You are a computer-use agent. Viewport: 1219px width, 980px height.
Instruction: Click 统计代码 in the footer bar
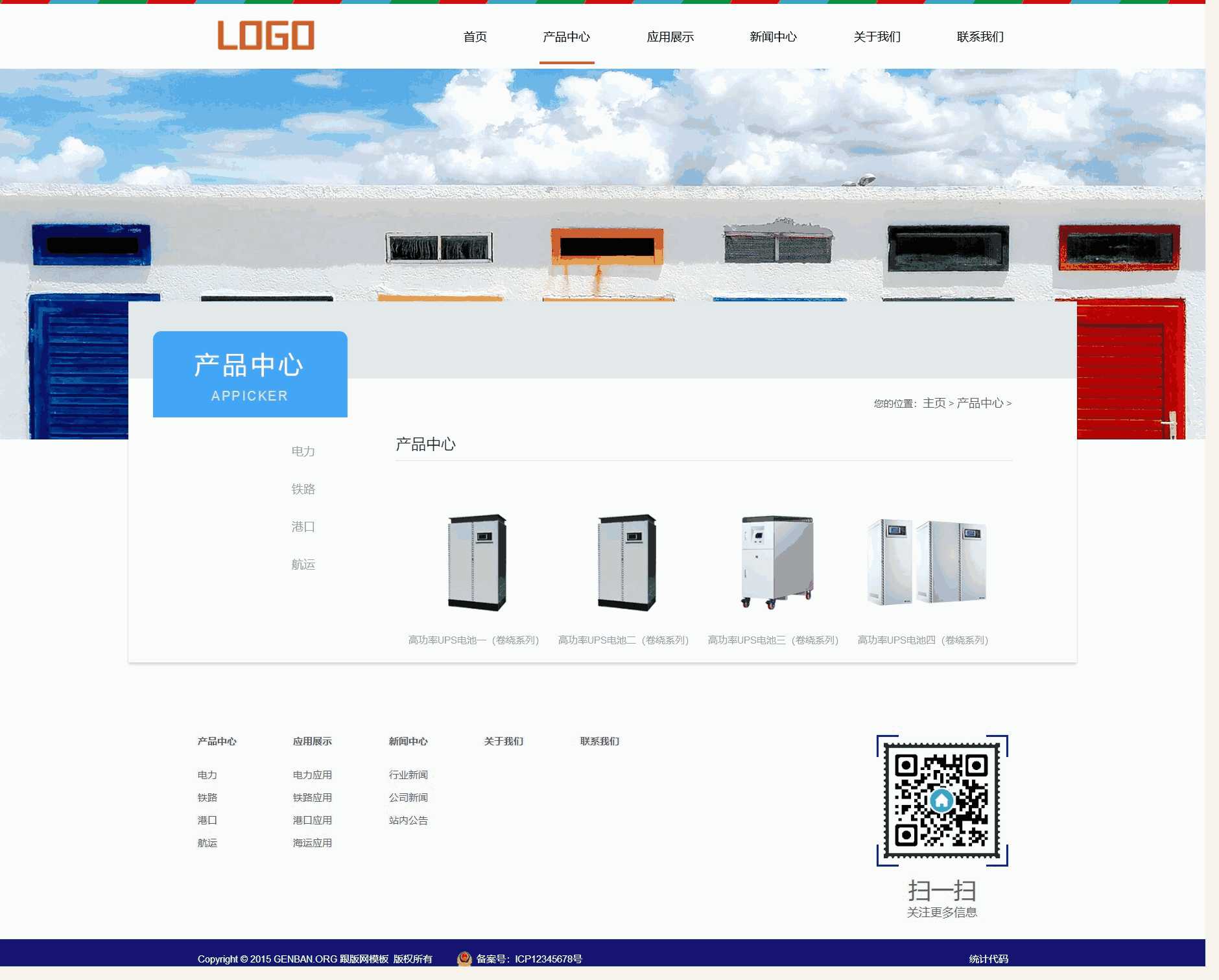988,959
